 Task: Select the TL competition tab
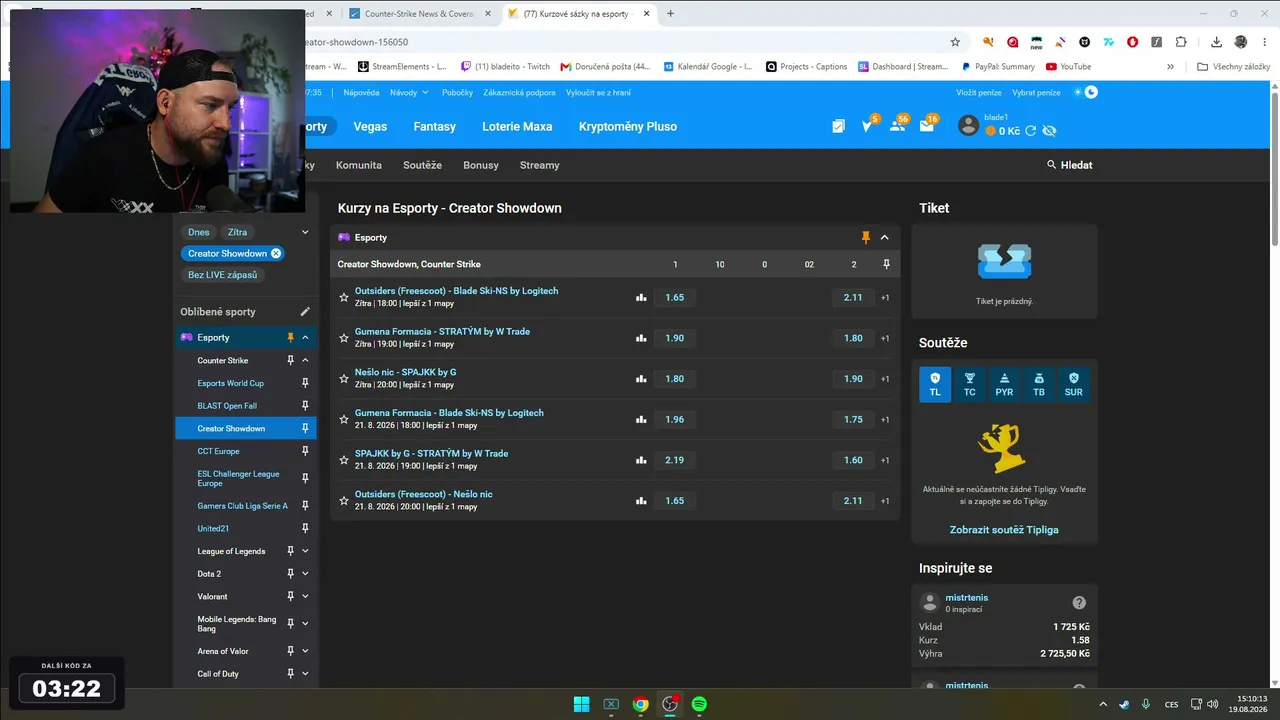click(935, 384)
